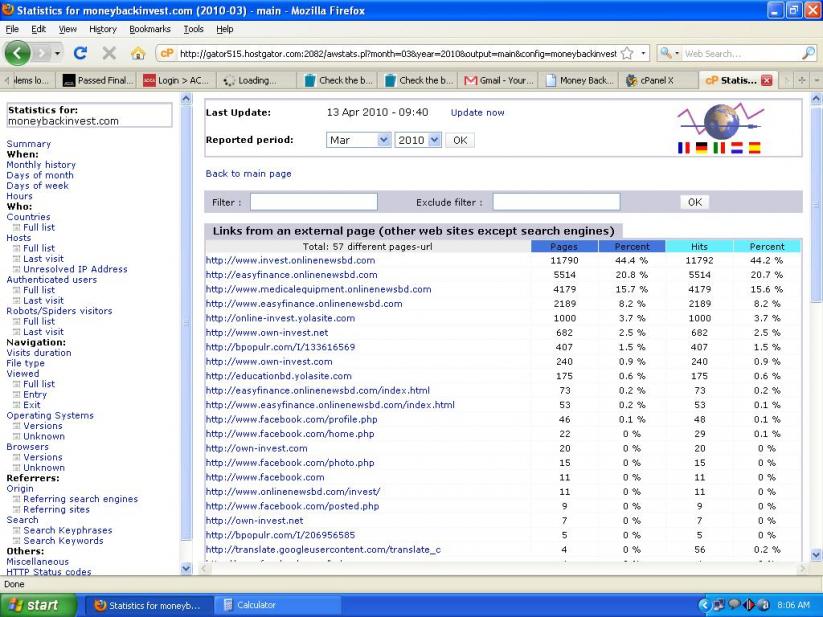Select the German flag language icon

point(702,148)
